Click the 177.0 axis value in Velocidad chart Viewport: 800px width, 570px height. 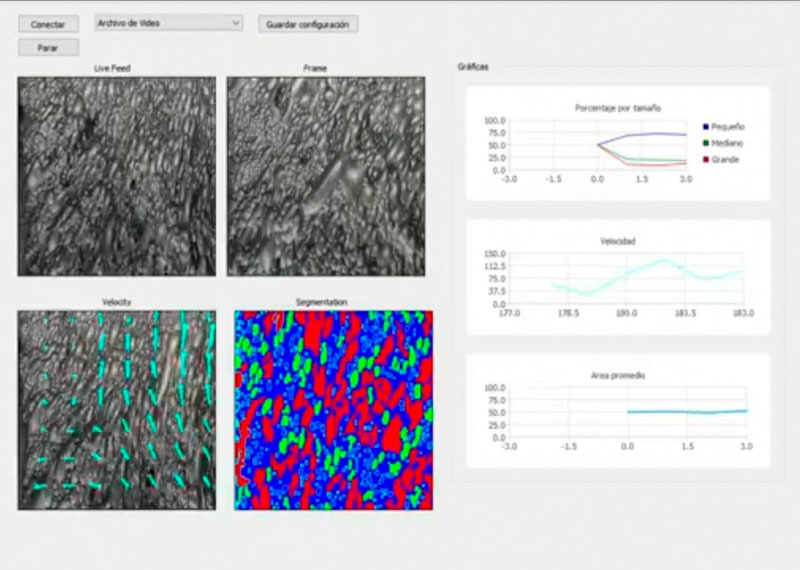[x=509, y=313]
